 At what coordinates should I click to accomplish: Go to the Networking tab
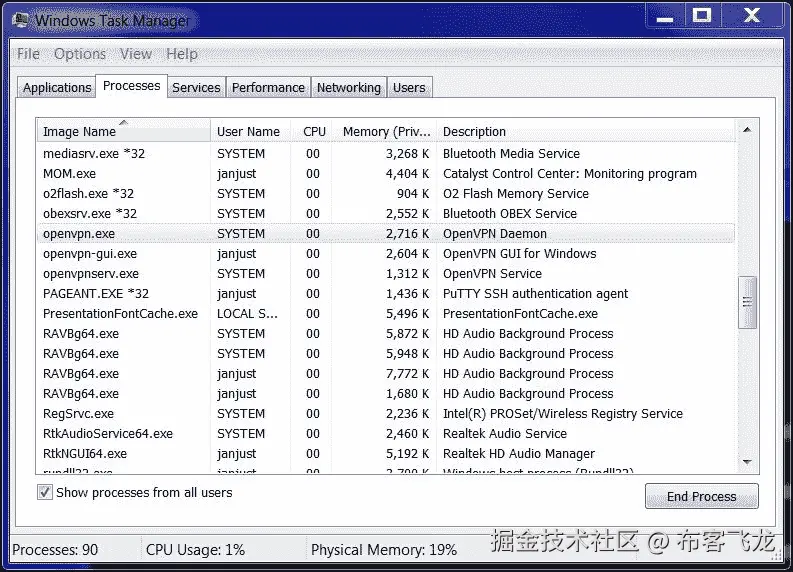[x=349, y=87]
